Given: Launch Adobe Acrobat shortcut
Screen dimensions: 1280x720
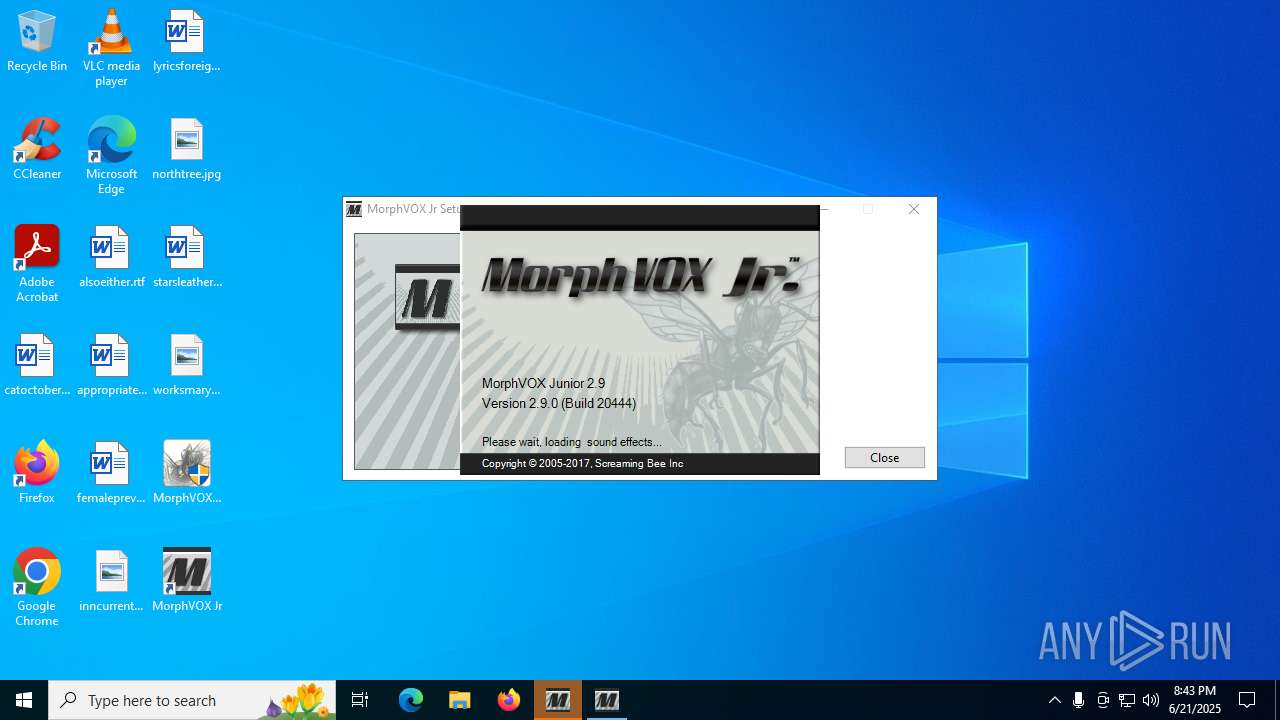Looking at the screenshot, I should click(x=37, y=263).
